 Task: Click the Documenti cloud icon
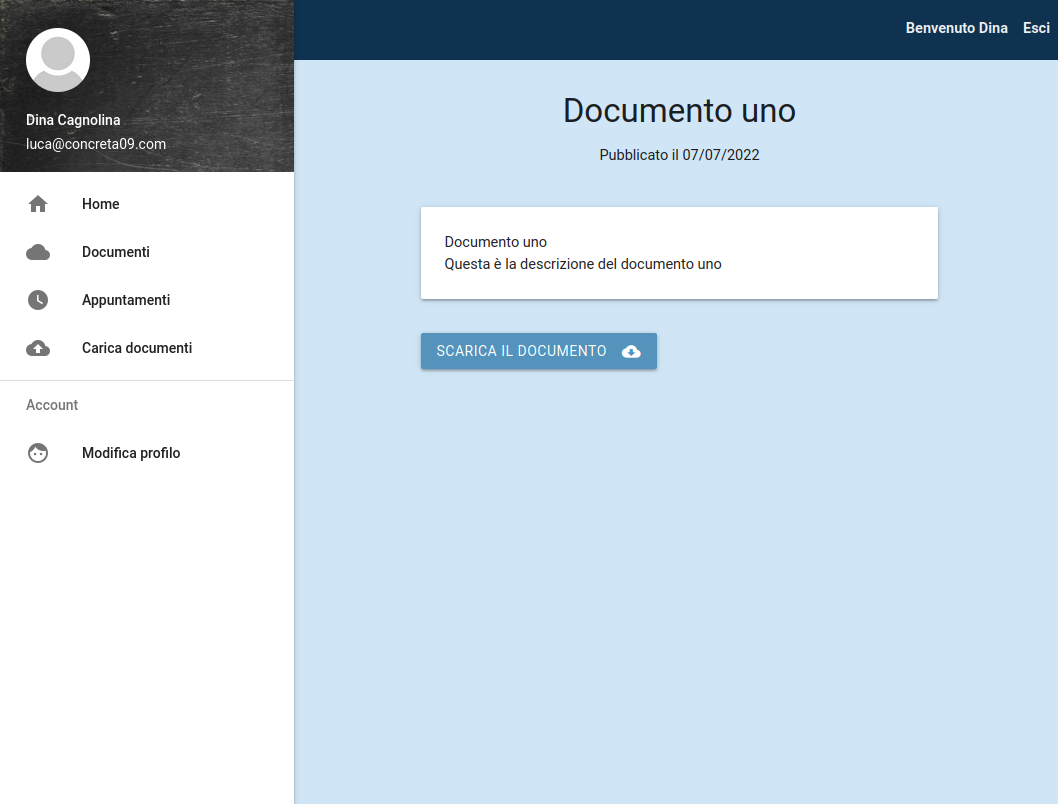click(x=38, y=252)
